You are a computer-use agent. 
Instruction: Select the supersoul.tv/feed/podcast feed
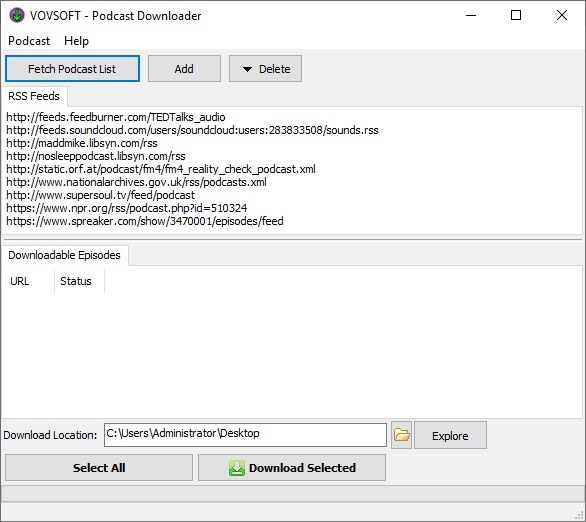click(101, 195)
